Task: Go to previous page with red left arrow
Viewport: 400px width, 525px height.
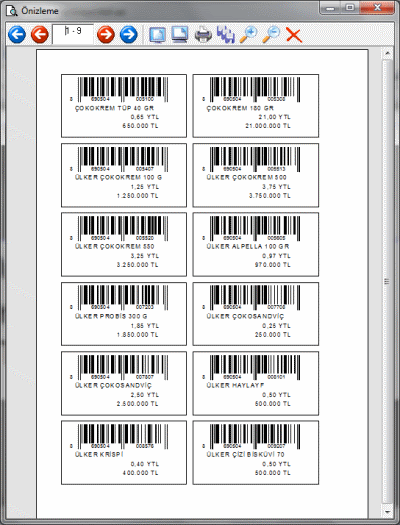Action: tap(39, 34)
